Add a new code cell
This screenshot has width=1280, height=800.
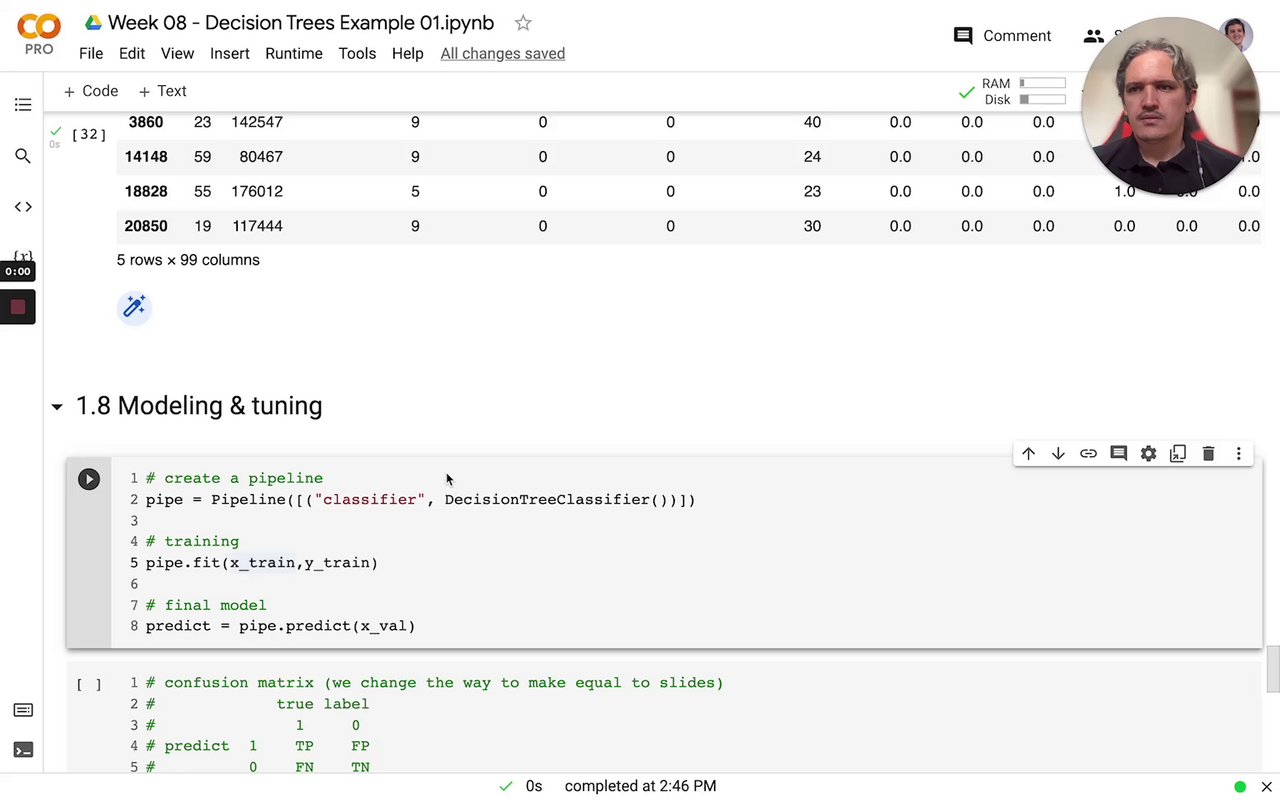pos(90,91)
